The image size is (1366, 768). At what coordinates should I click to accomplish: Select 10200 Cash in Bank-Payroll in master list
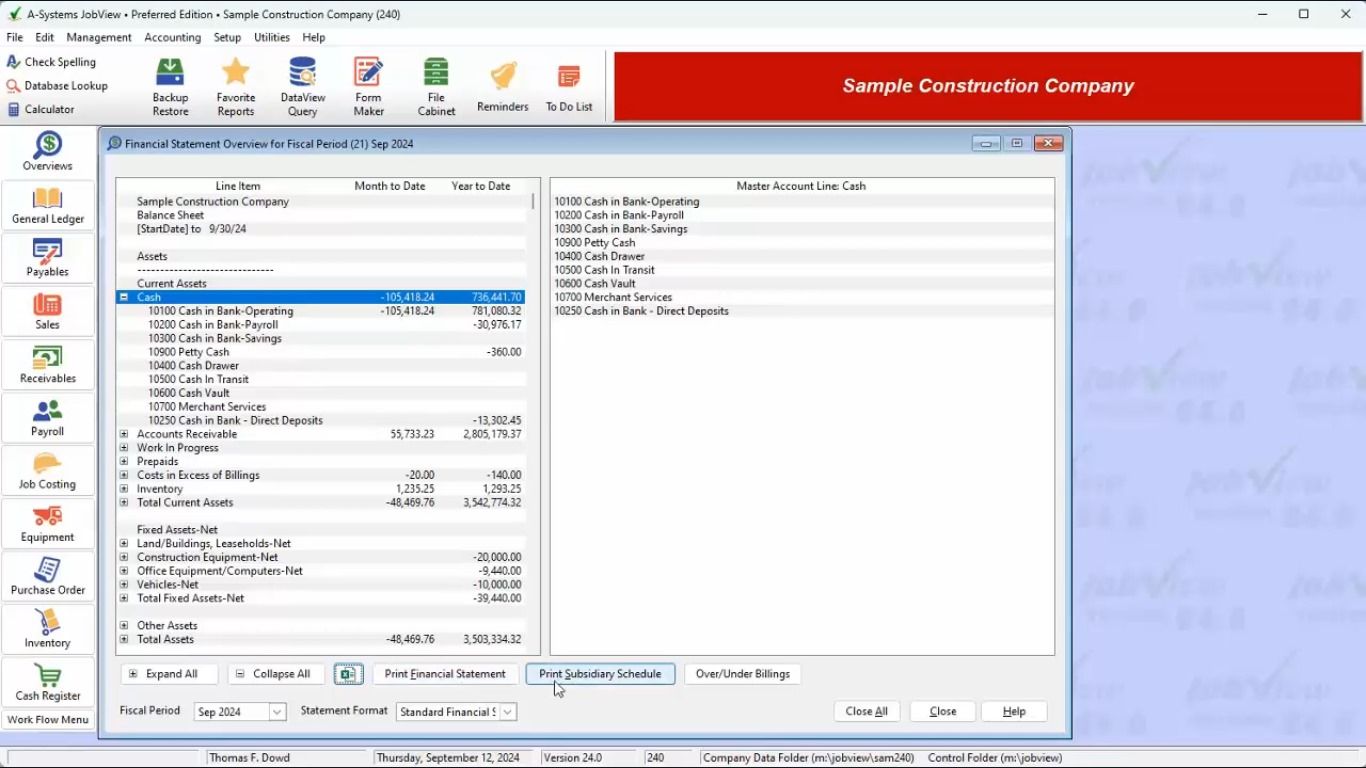[x=619, y=215]
